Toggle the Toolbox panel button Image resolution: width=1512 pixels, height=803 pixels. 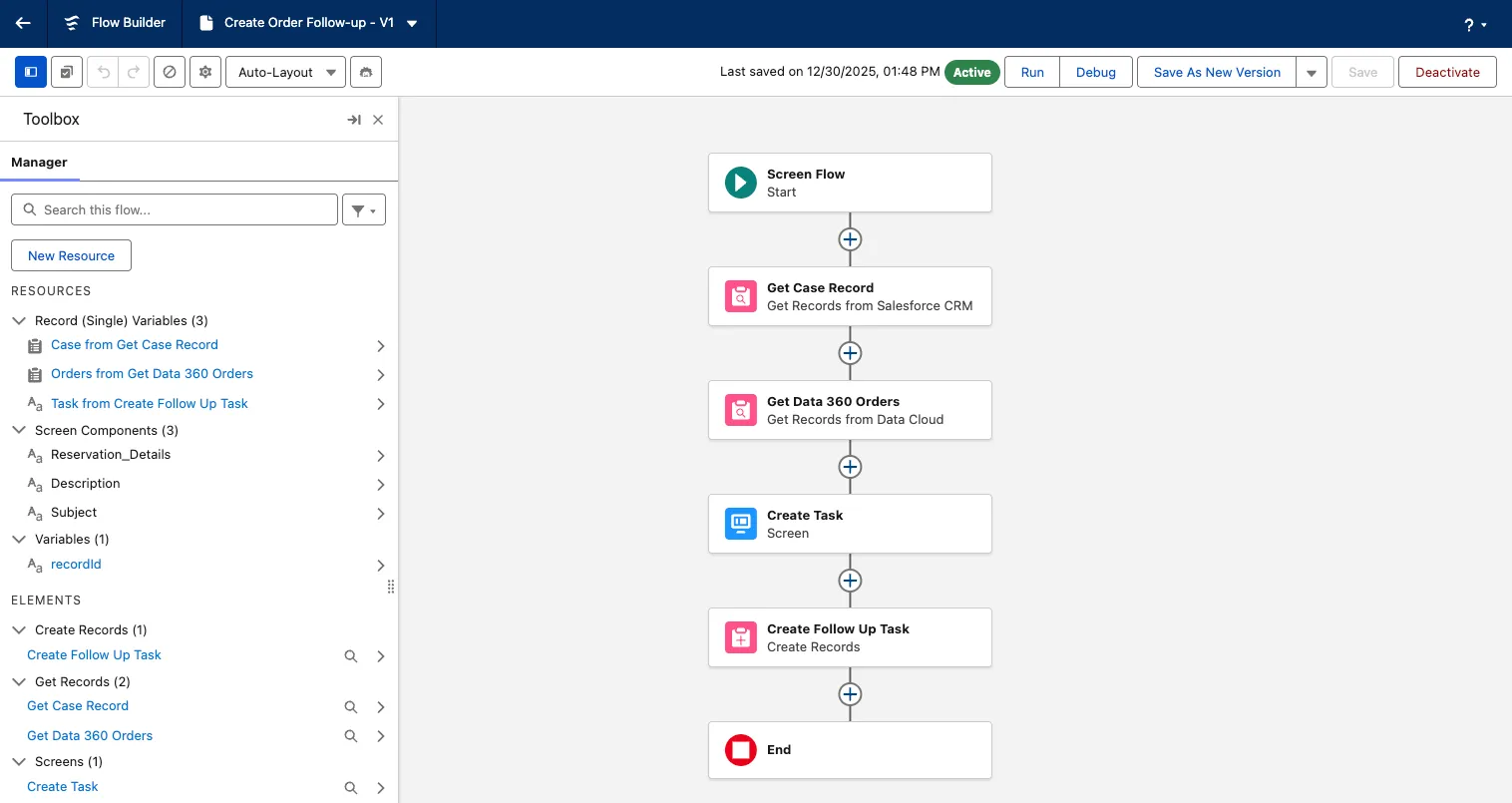click(31, 72)
